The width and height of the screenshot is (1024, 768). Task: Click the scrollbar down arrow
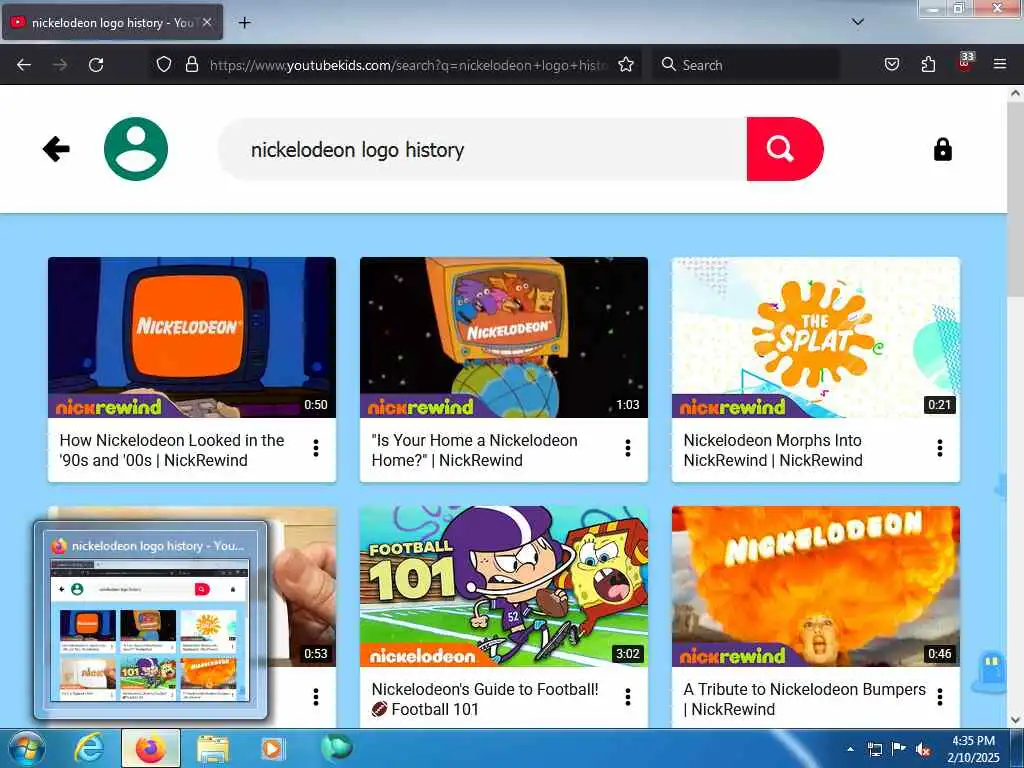[x=1015, y=720]
